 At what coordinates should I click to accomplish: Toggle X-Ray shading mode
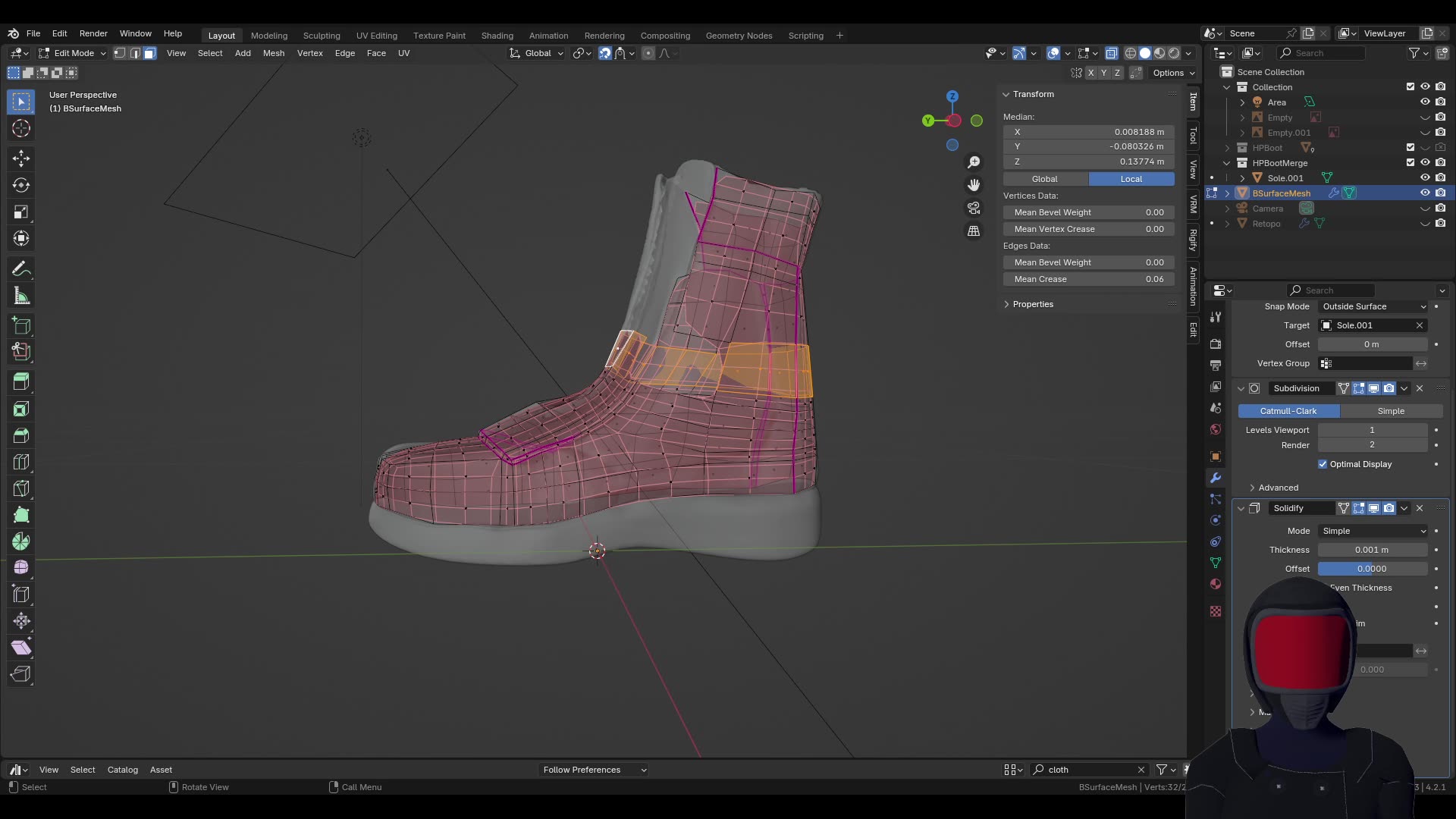point(1112,53)
